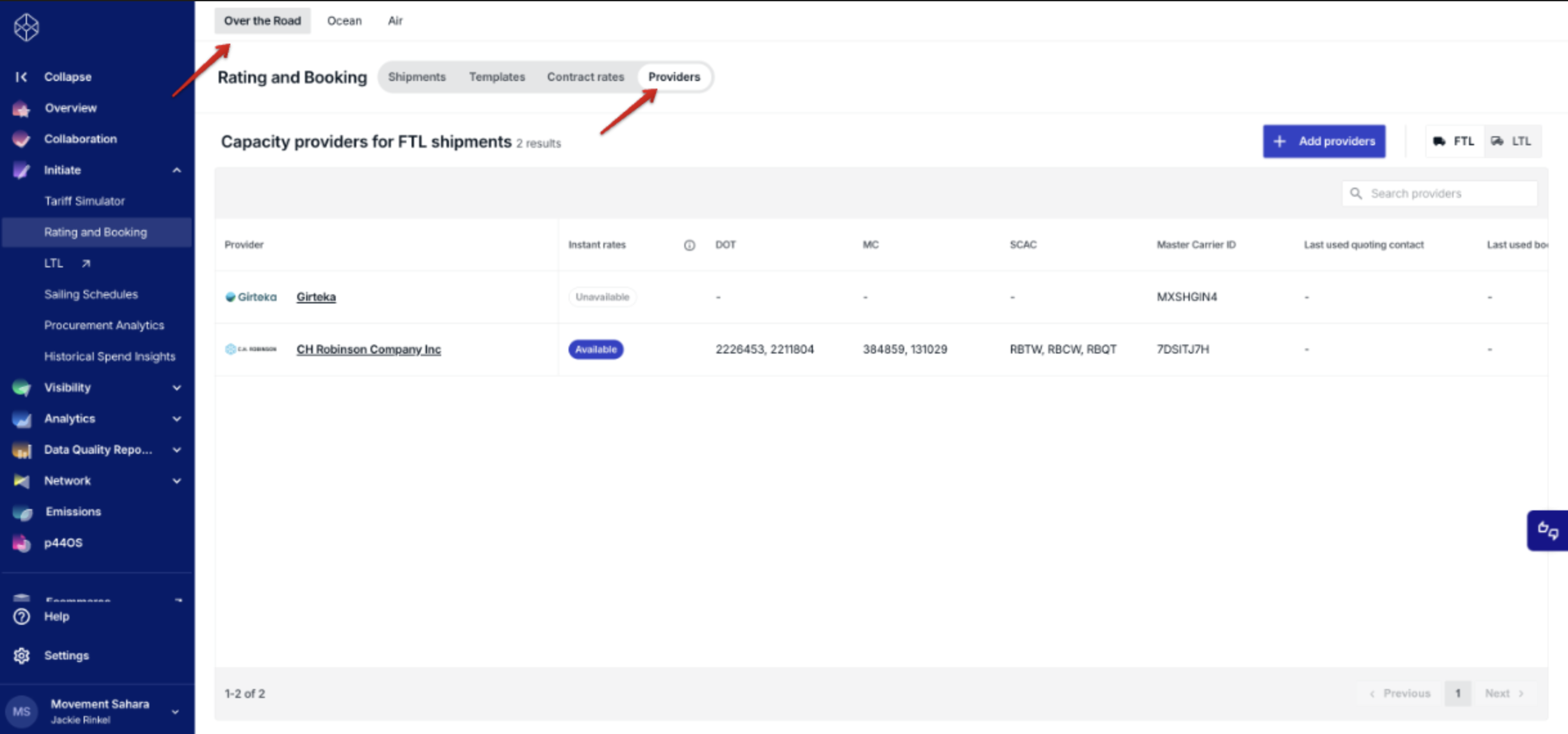The height and width of the screenshot is (734, 1568).
Task: Focus the Search providers field
Action: coord(1439,193)
